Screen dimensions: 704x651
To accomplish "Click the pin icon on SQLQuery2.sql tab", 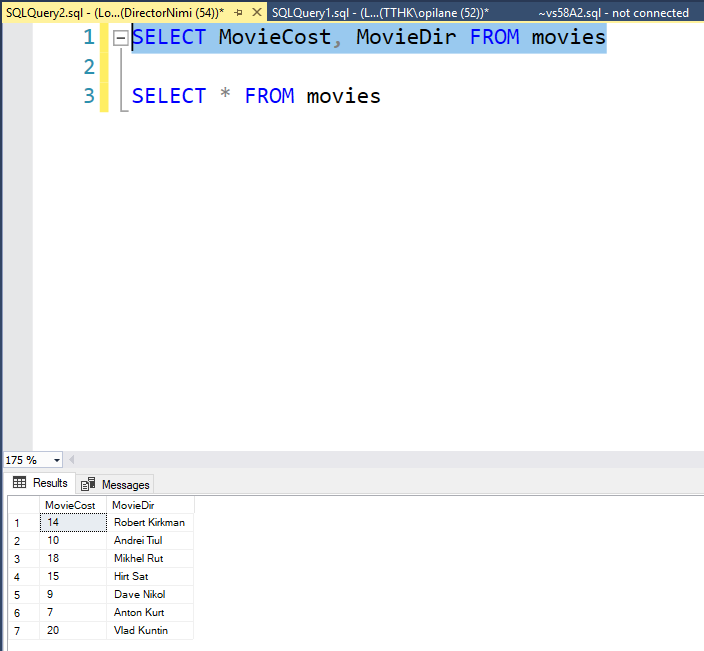I will tap(237, 12).
